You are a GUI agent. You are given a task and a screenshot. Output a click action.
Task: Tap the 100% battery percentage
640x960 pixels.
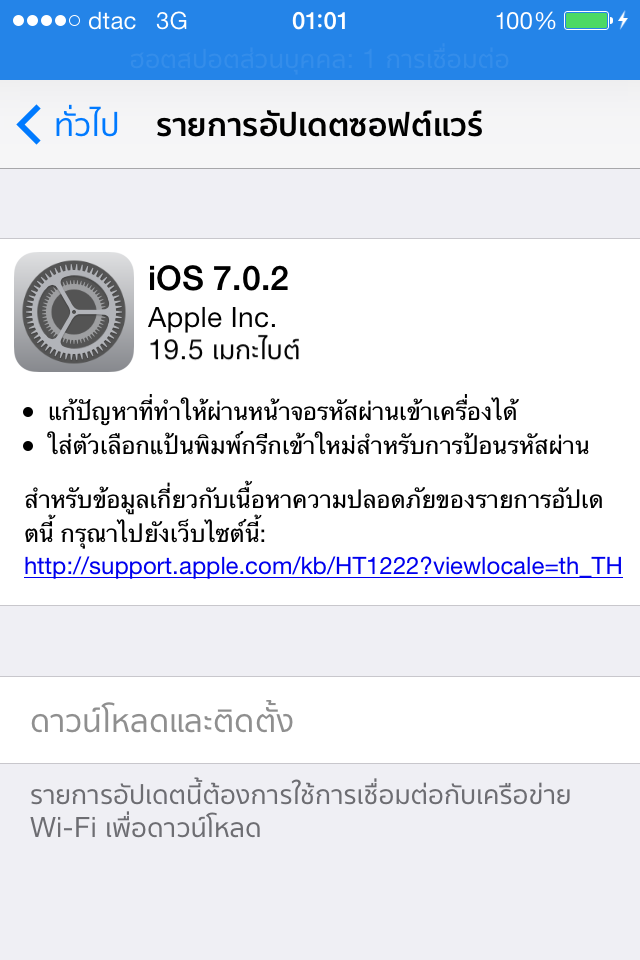[x=525, y=21]
